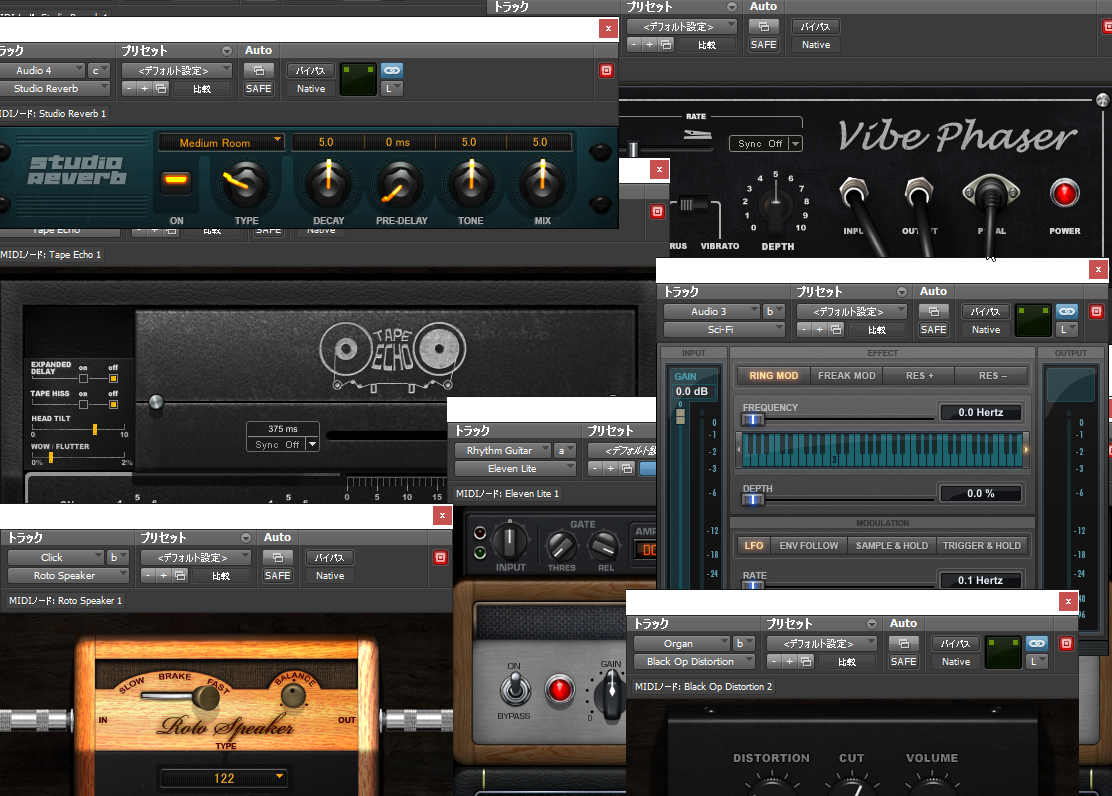
Task: Click 比較 compare button in Studio Reverb window
Action: pyautogui.click(x=202, y=89)
